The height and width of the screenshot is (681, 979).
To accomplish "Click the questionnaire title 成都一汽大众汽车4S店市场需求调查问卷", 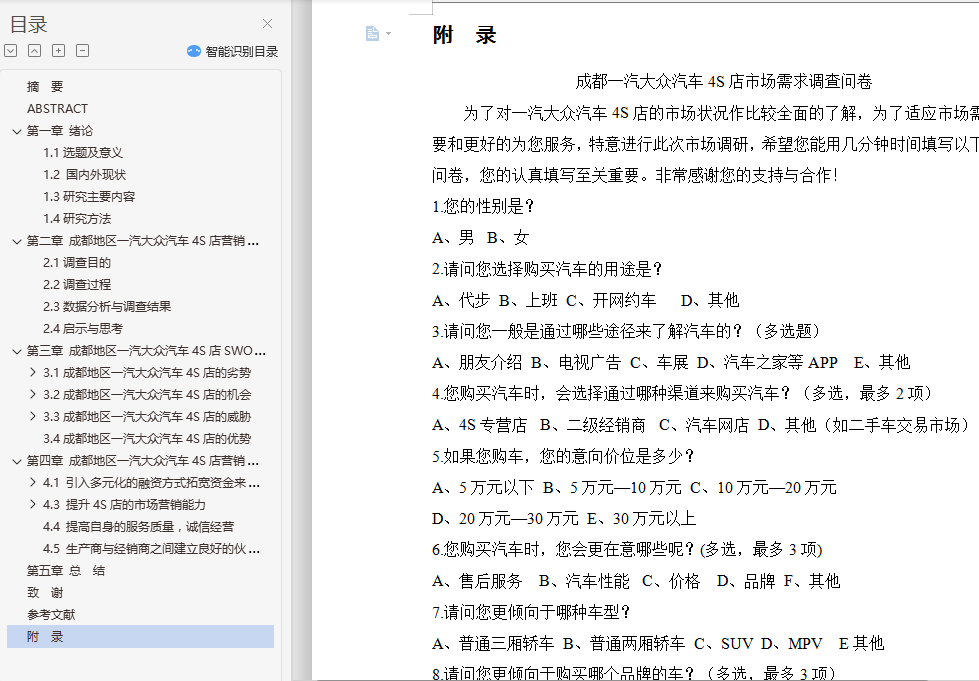I will [x=724, y=81].
